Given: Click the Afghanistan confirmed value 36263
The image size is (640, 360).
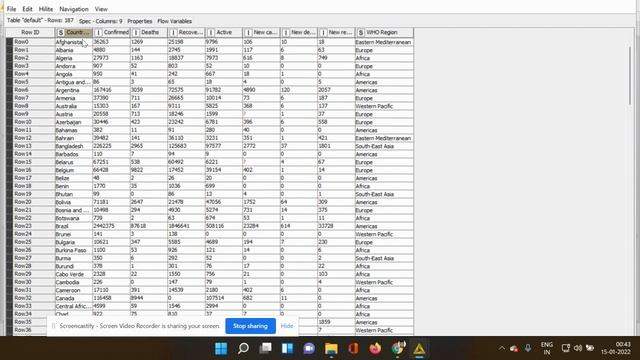Looking at the screenshot, I should click(x=111, y=42).
